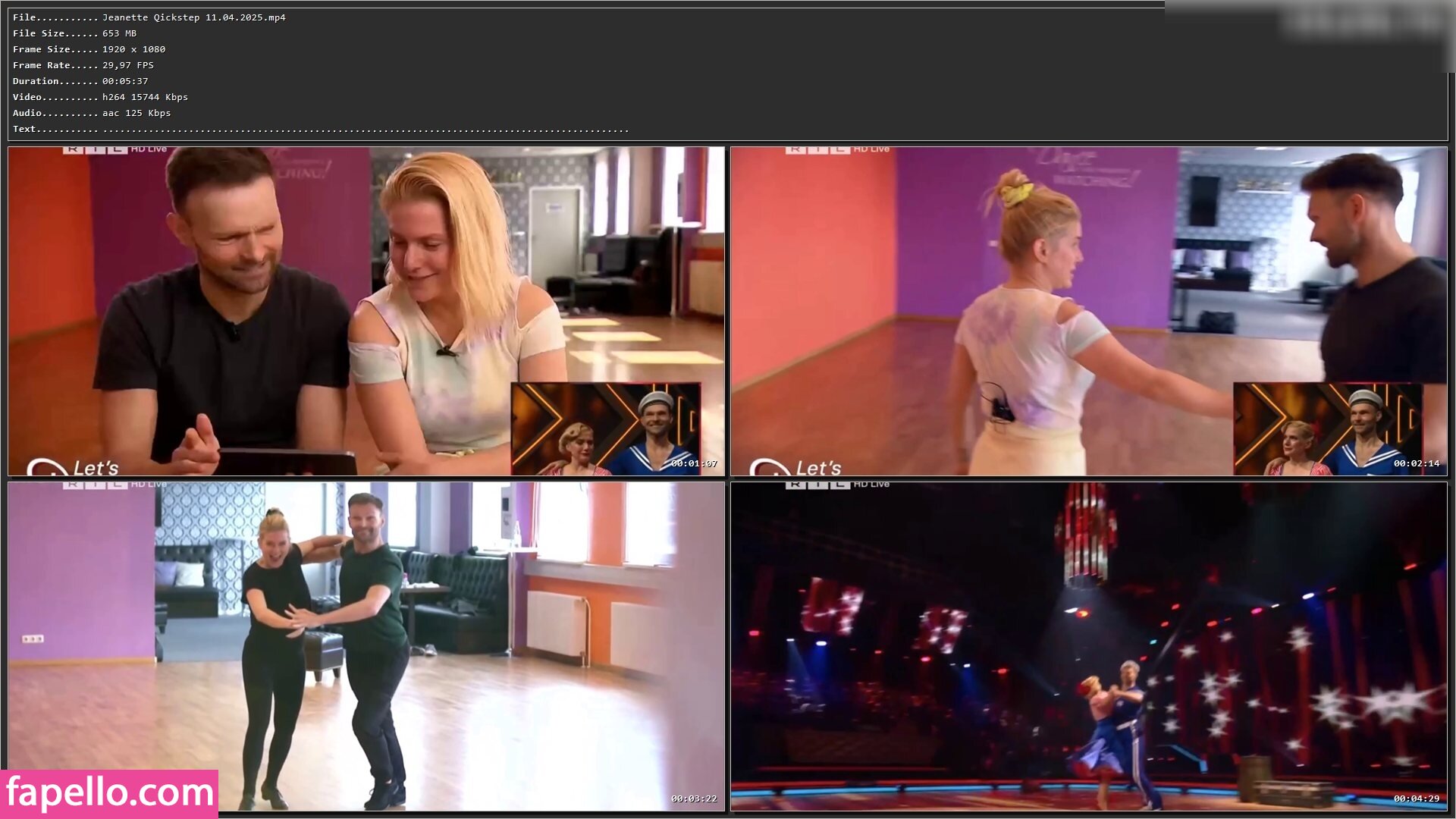Click the sailor couple inset in second thumbnail
Image resolution: width=1456 pixels, height=819 pixels.
[1327, 428]
